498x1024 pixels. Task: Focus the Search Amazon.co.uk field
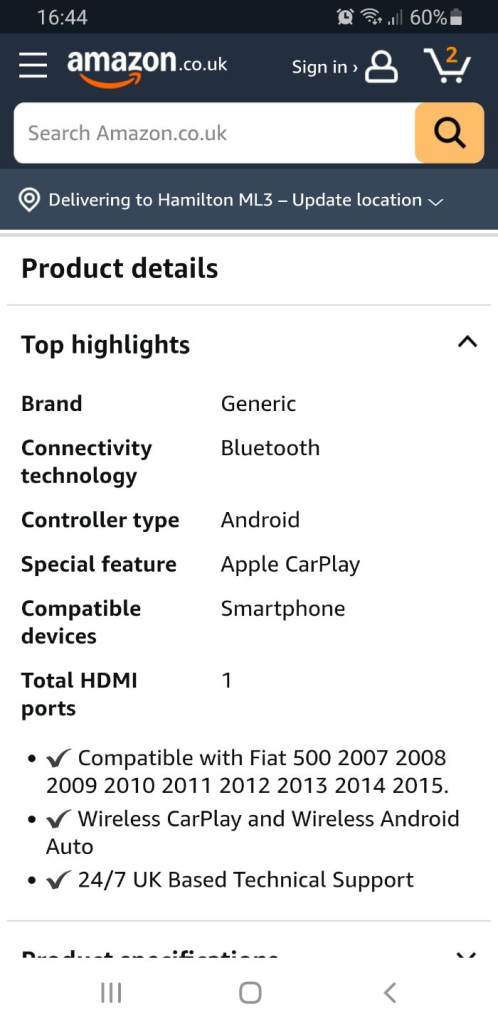pos(214,133)
